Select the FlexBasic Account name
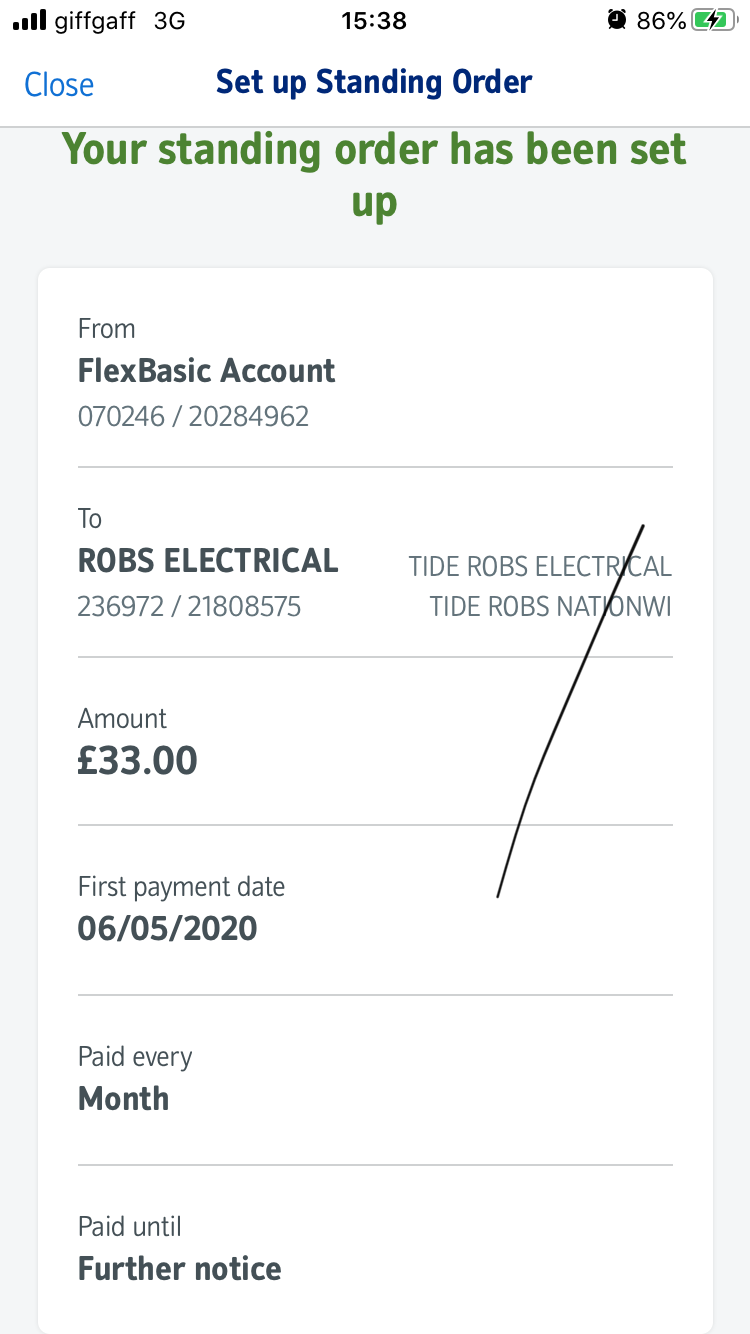This screenshot has height=1334, width=750. click(x=206, y=371)
